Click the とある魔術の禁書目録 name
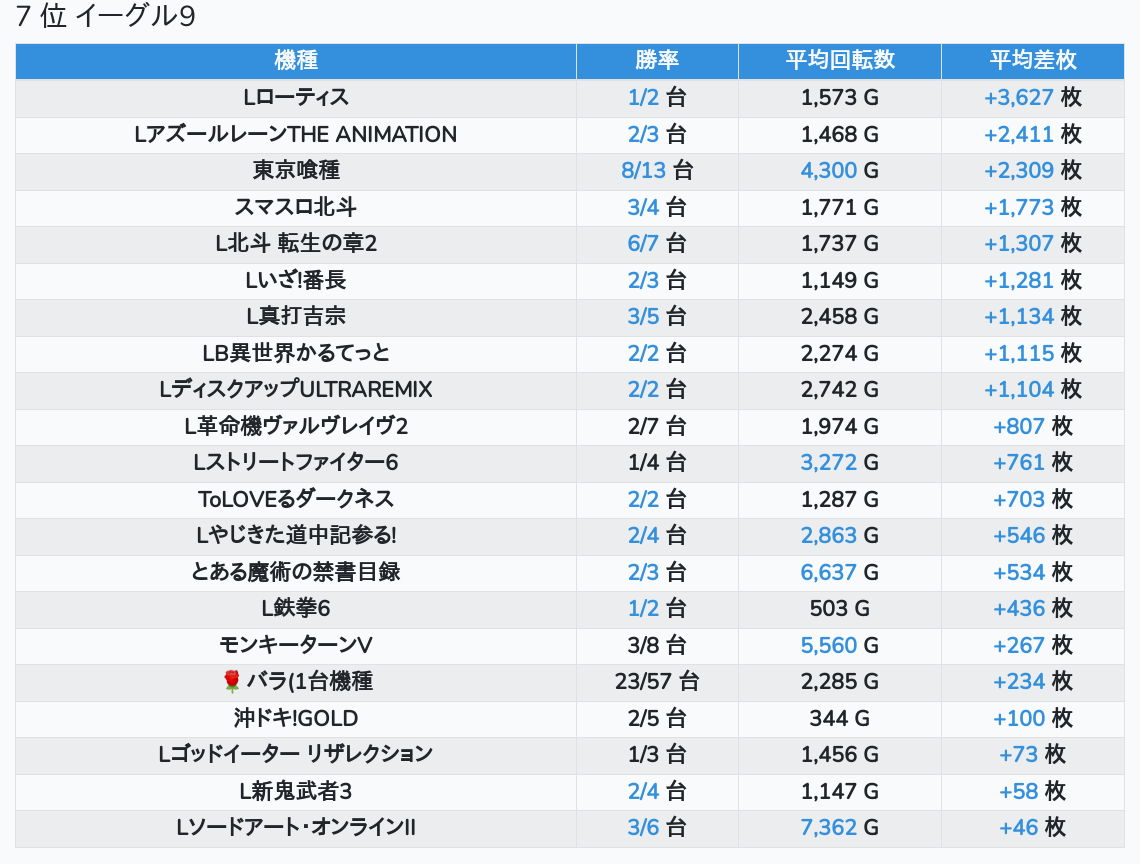This screenshot has width=1140, height=864. [x=296, y=572]
